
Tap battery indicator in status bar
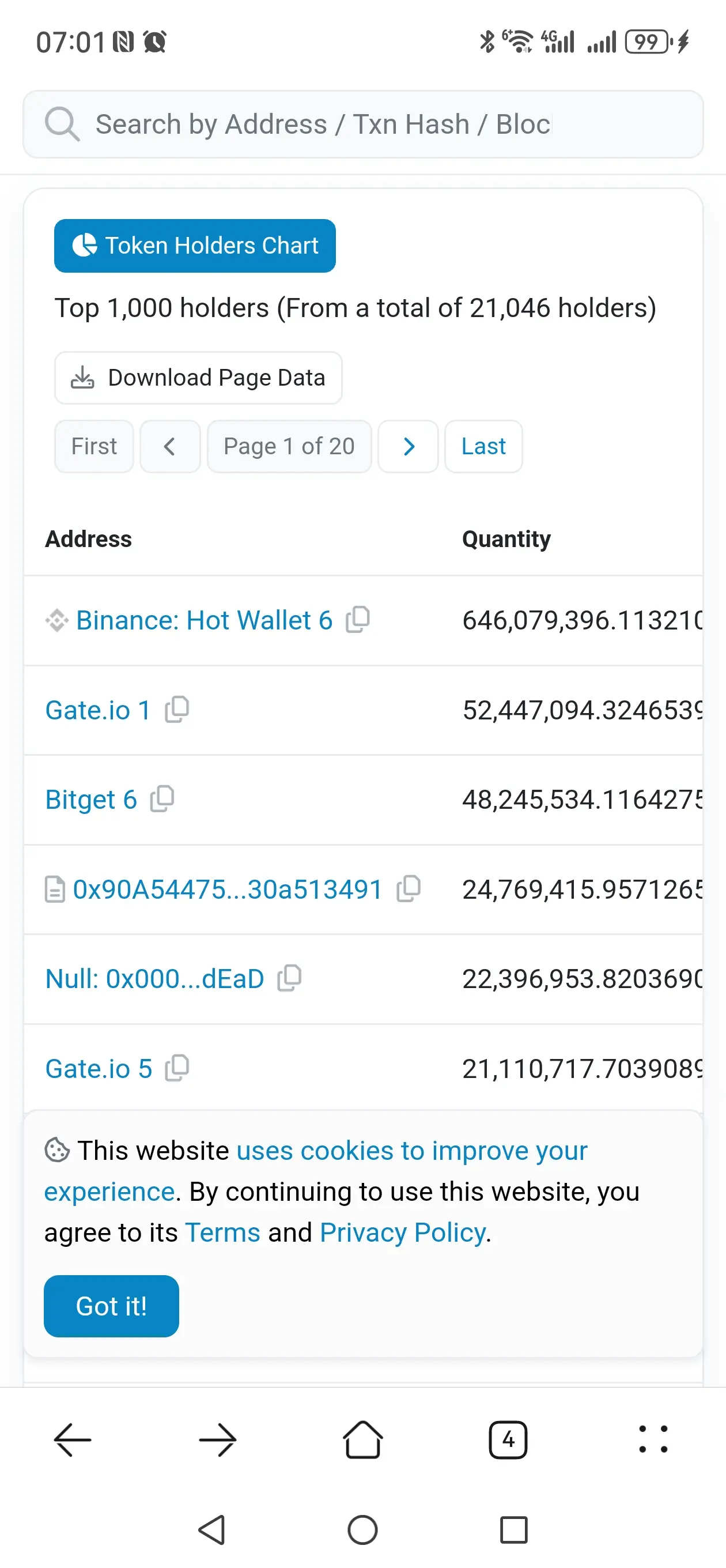649,42
